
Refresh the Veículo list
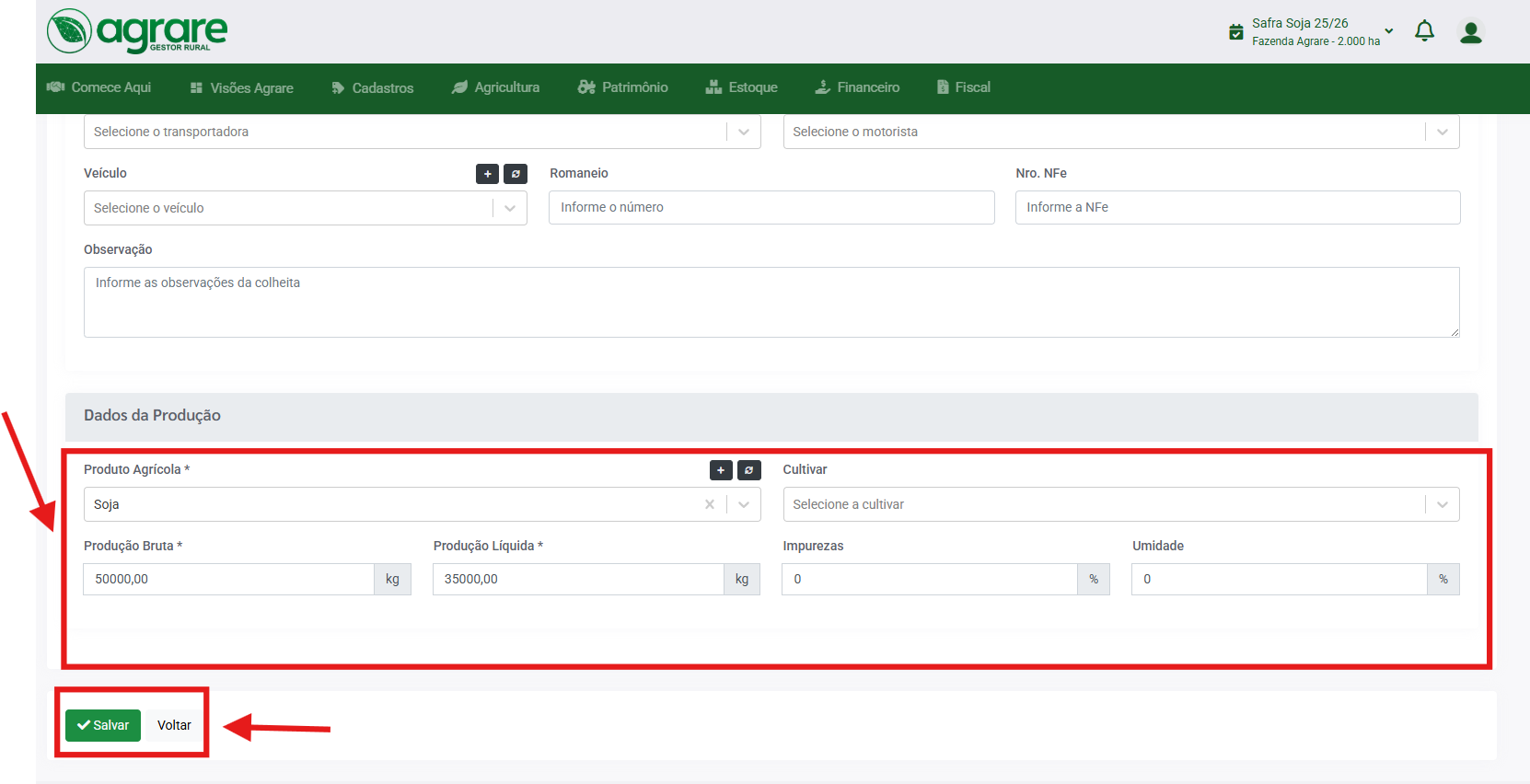pyautogui.click(x=516, y=174)
